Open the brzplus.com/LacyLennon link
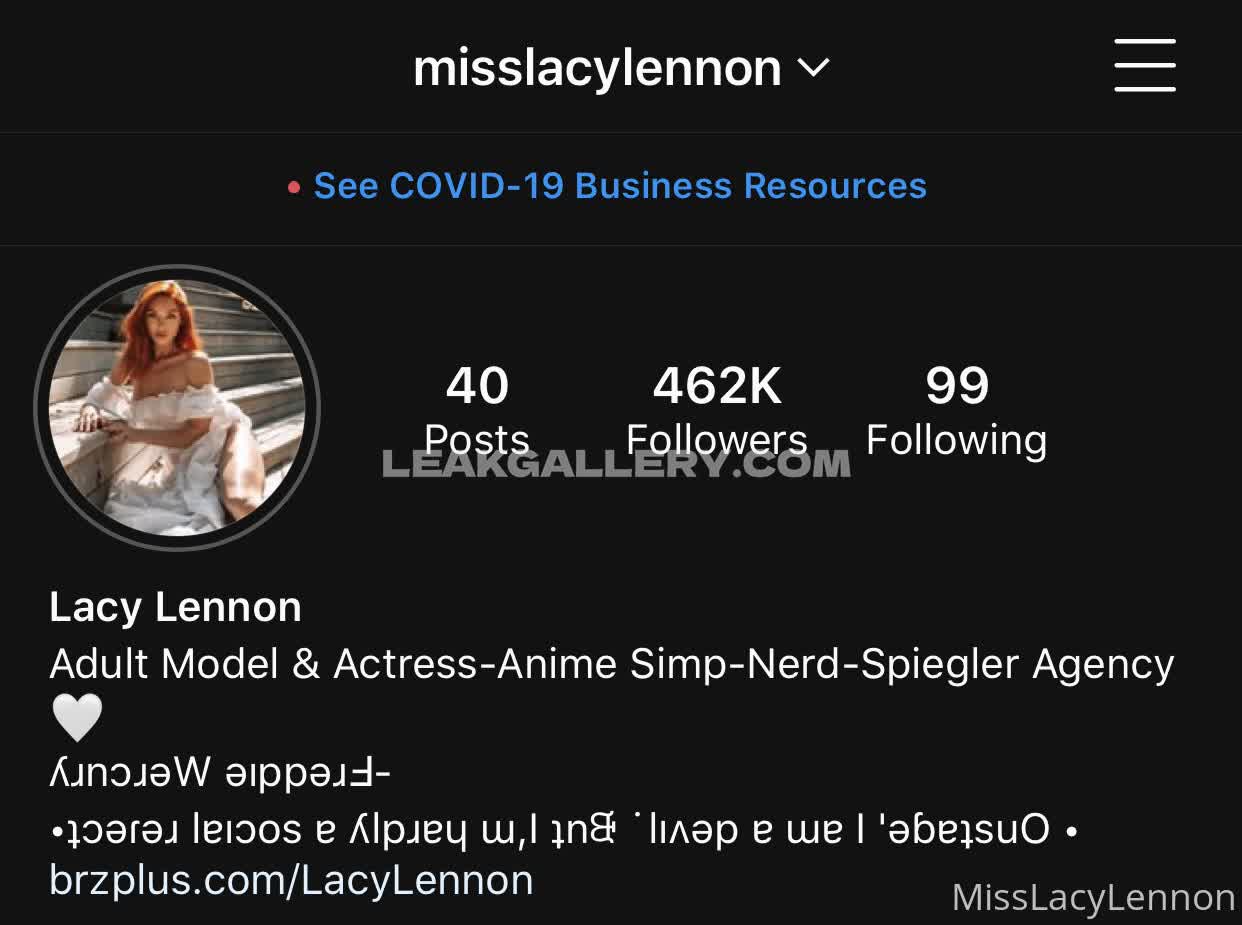 291,881
